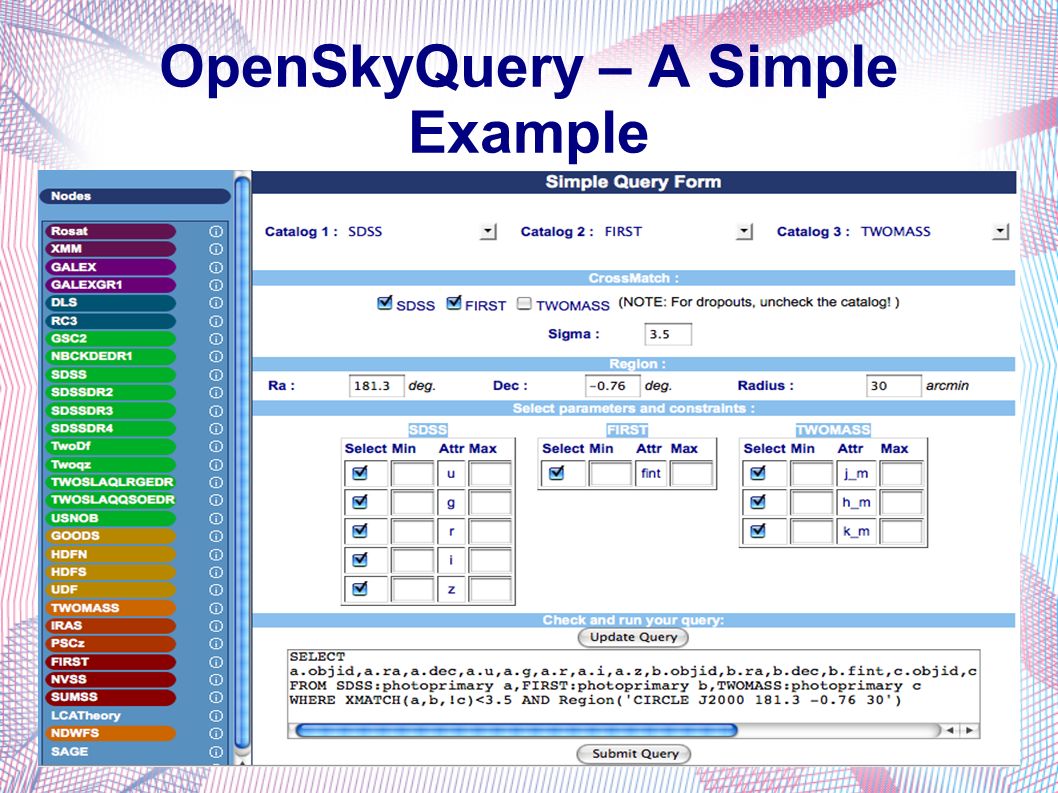The image size is (1058, 793).
Task: Click the Dec input field
Action: (x=613, y=386)
